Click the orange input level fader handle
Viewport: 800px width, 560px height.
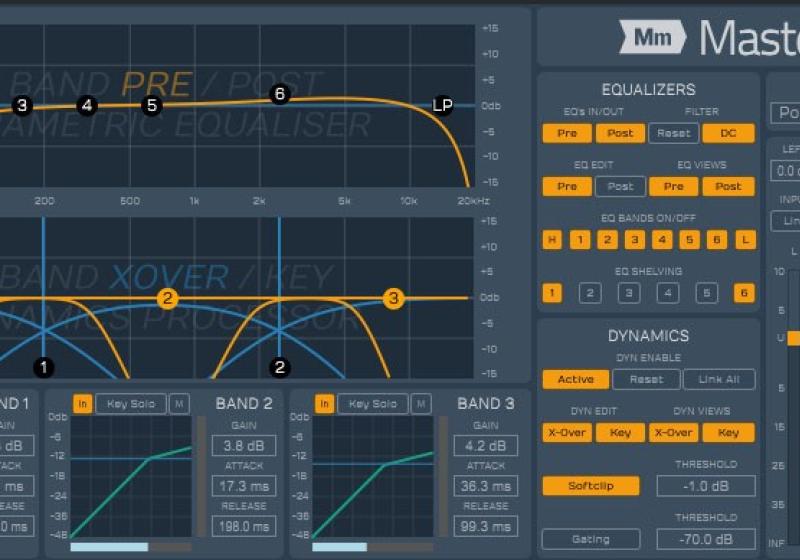pyautogui.click(x=794, y=338)
